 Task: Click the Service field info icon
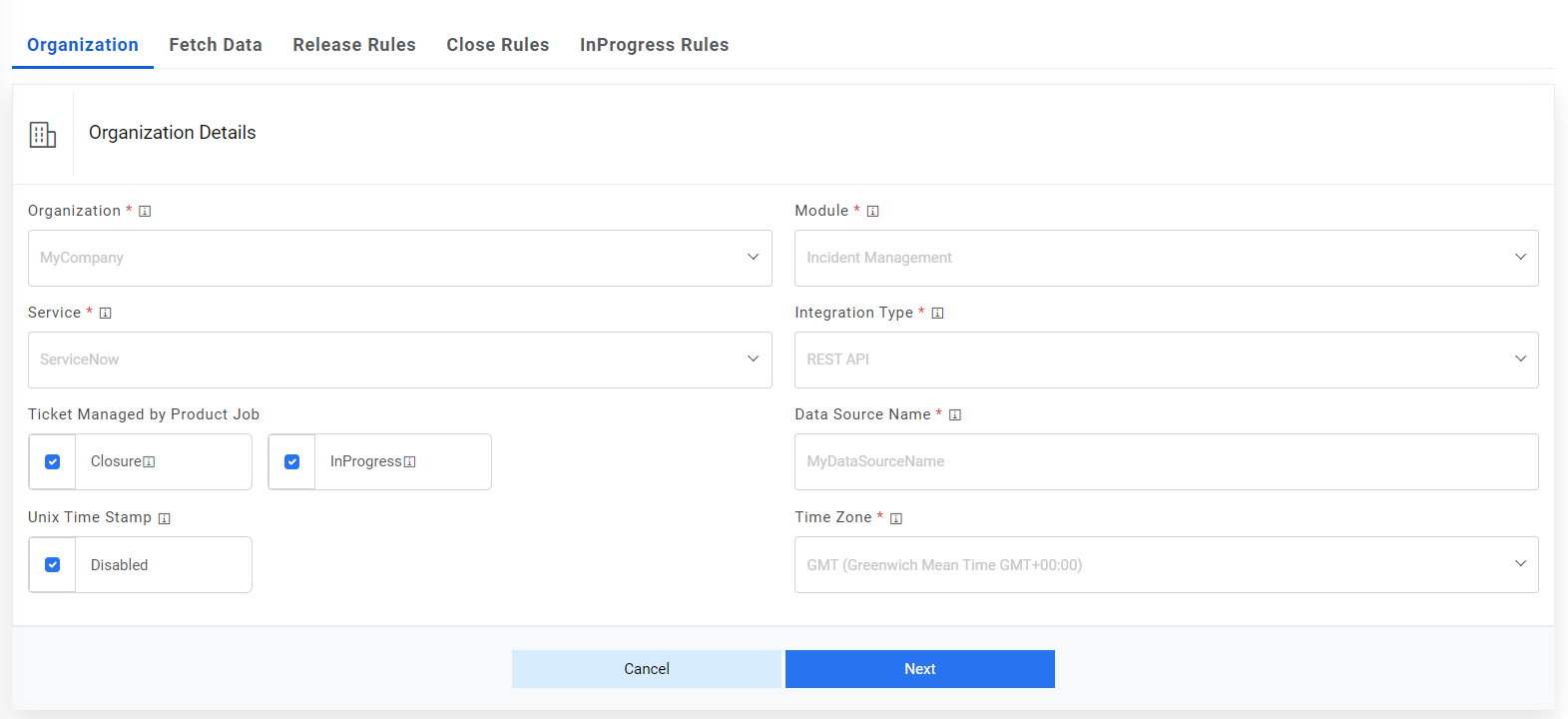pyautogui.click(x=106, y=314)
